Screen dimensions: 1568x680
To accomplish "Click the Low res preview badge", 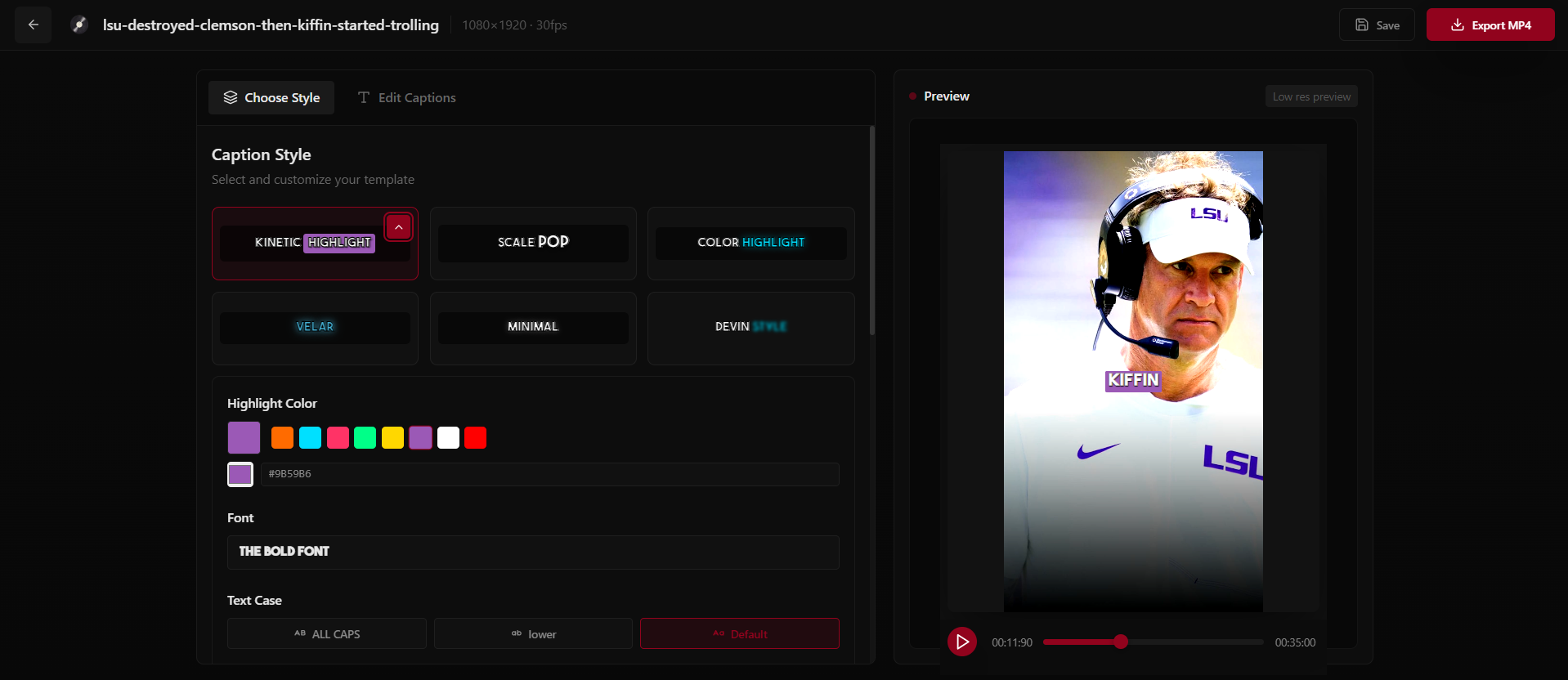I will (x=1311, y=96).
